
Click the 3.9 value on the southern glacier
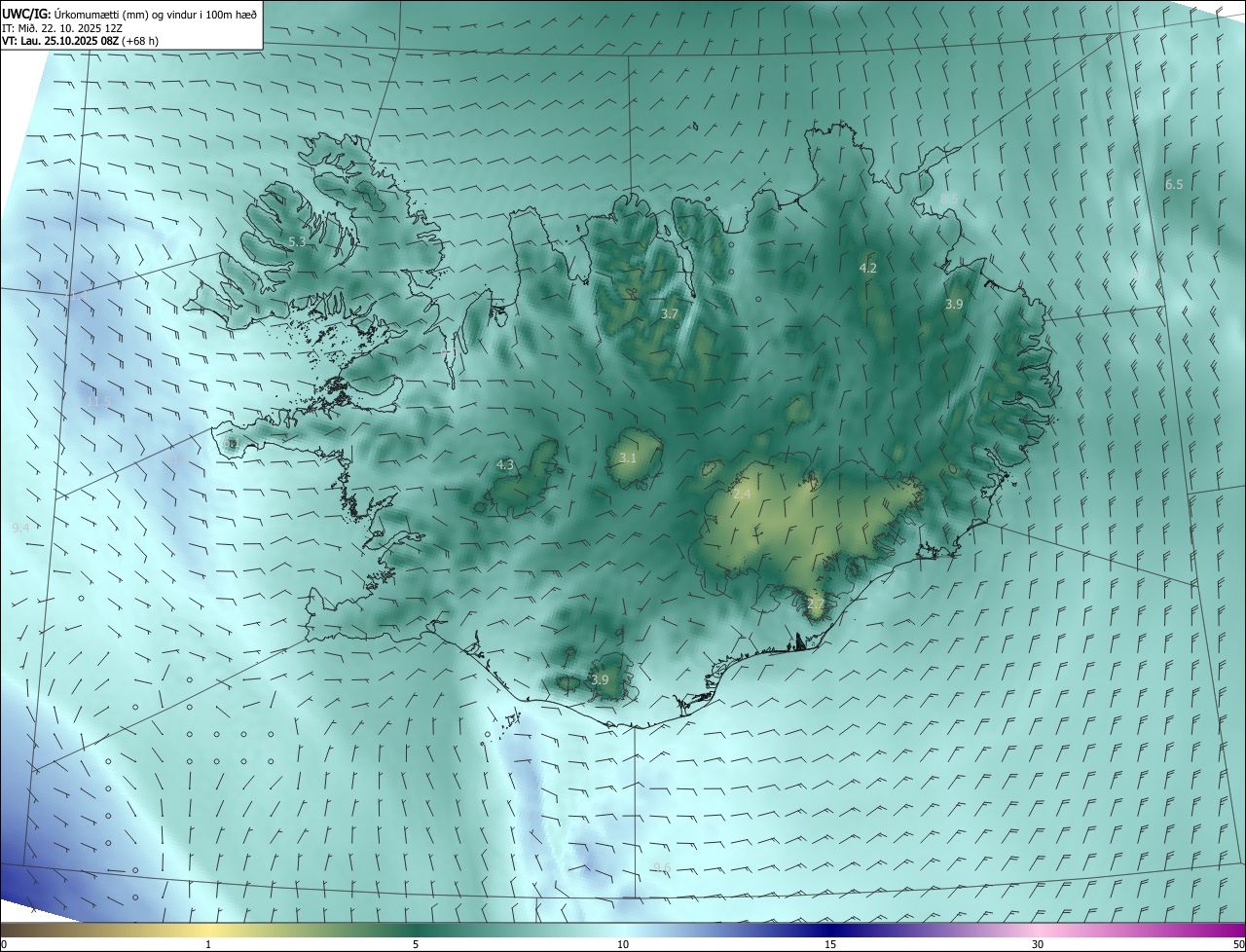click(600, 680)
